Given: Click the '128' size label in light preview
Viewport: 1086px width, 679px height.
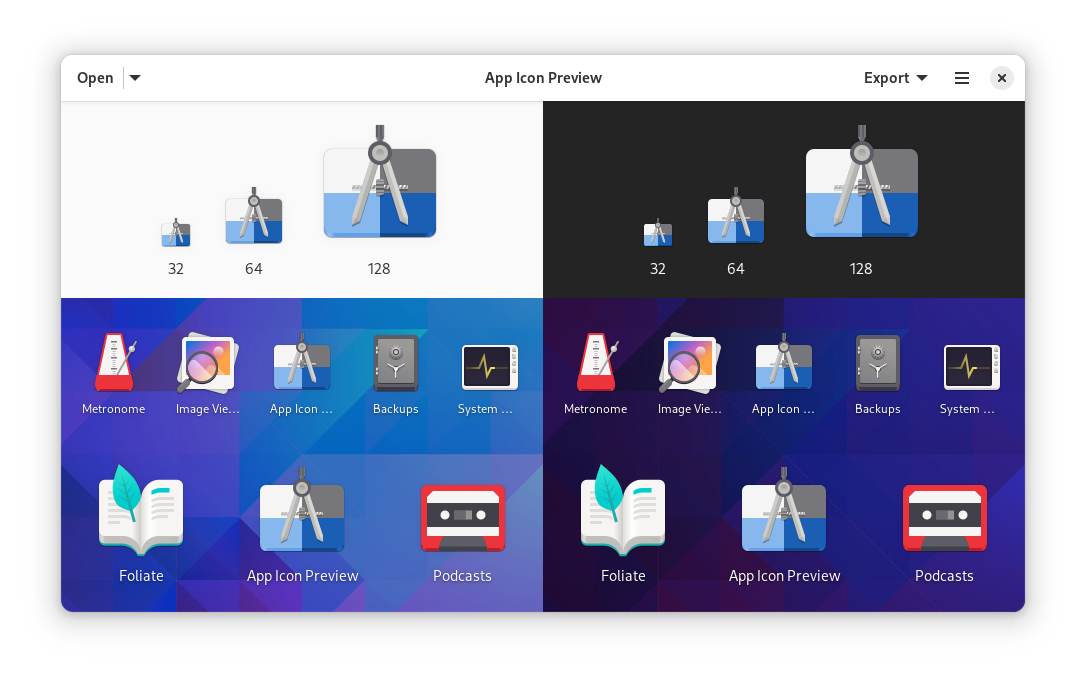Looking at the screenshot, I should [x=379, y=269].
